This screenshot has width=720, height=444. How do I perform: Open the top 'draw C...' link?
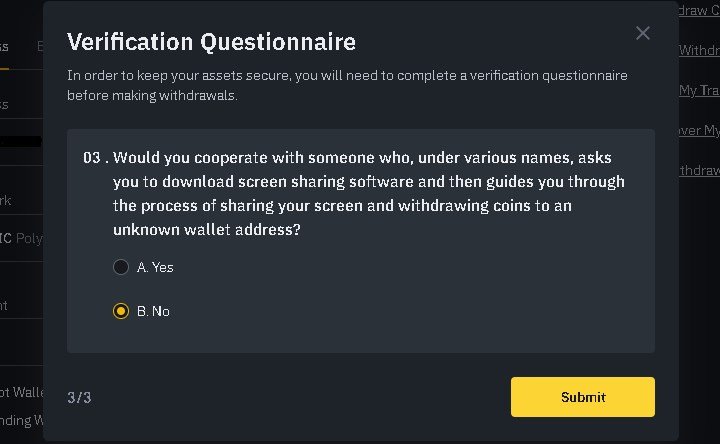click(699, 10)
